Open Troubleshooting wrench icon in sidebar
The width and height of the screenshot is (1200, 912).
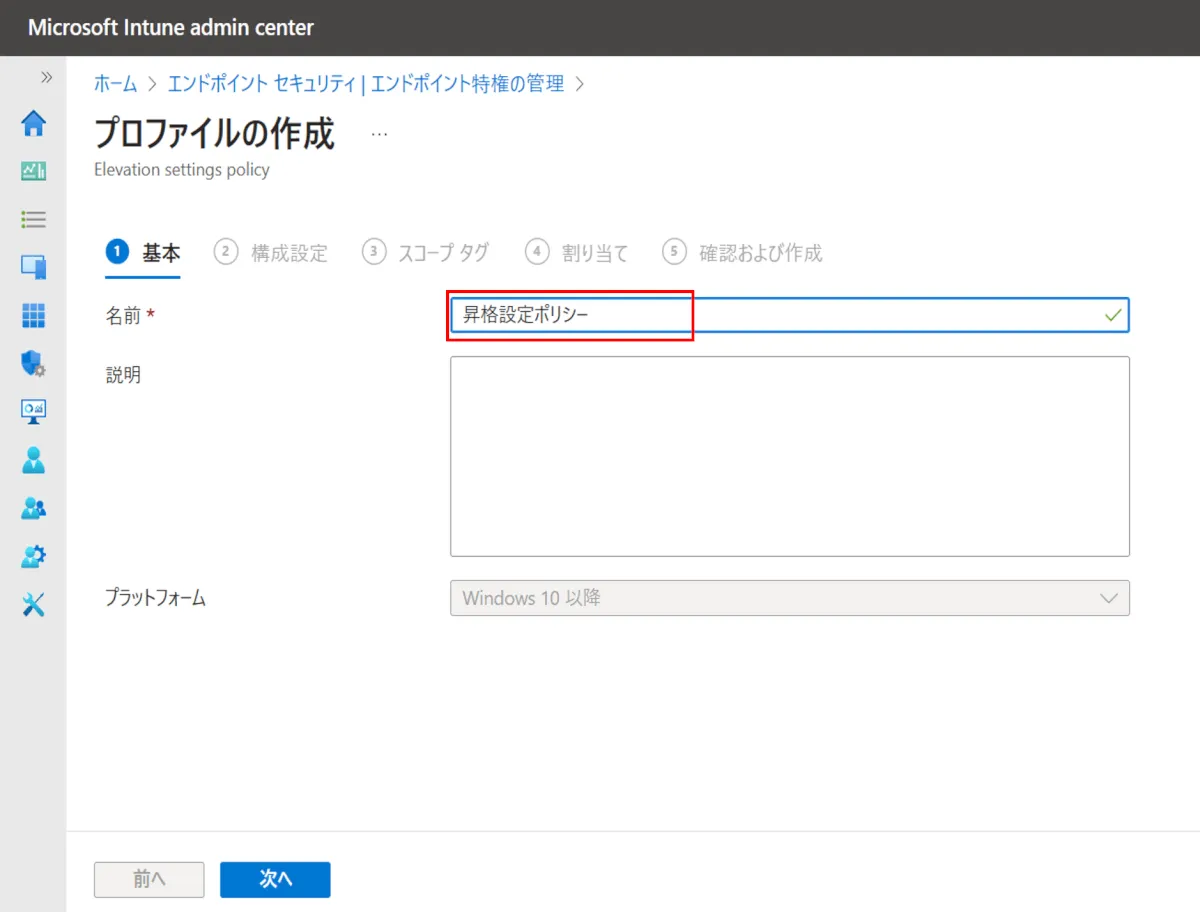click(34, 604)
